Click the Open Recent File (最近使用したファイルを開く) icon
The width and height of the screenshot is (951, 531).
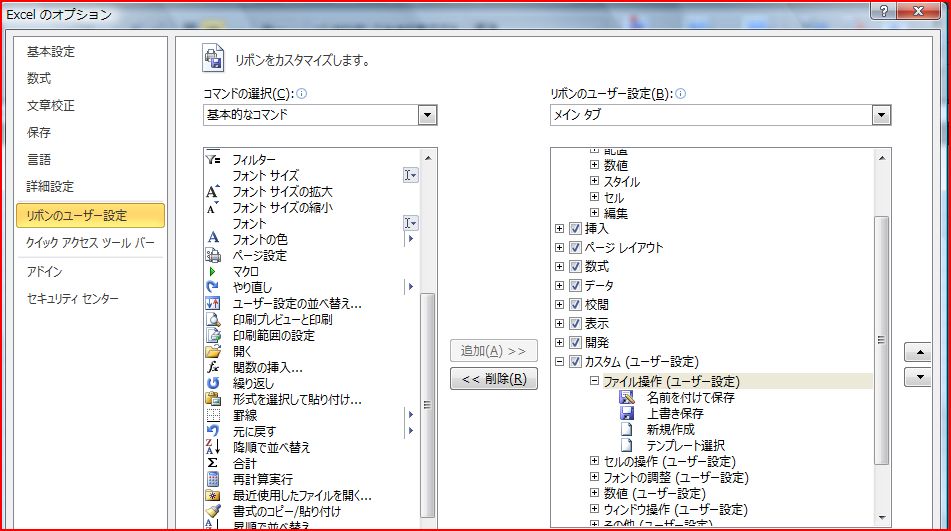213,495
